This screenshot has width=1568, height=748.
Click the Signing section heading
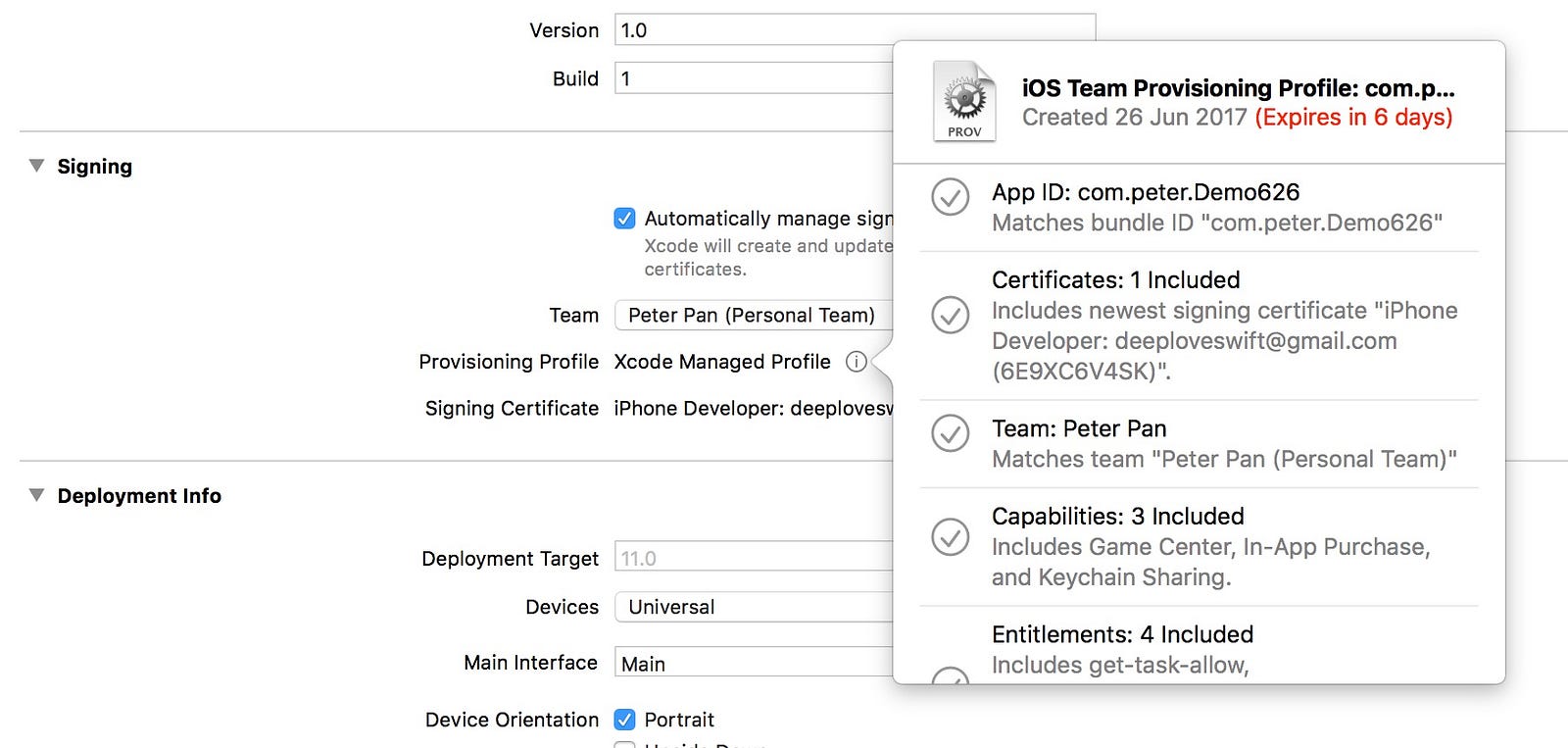(x=94, y=167)
